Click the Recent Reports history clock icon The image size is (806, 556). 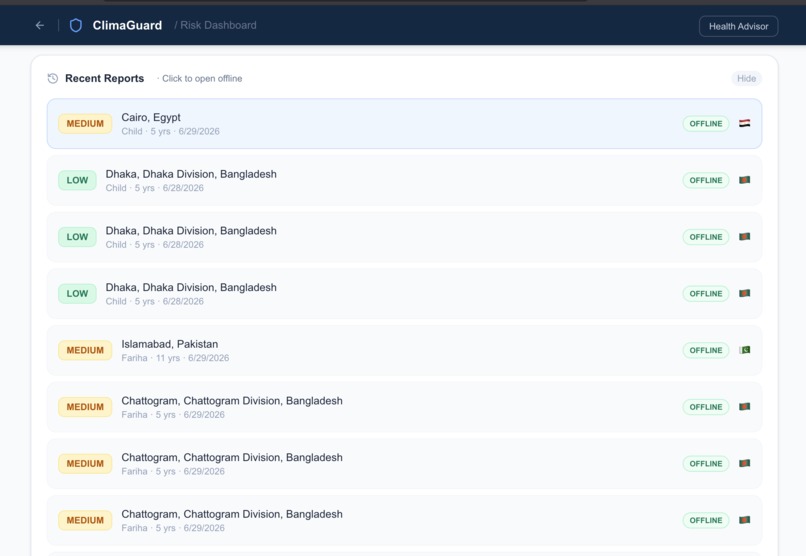pyautogui.click(x=52, y=79)
